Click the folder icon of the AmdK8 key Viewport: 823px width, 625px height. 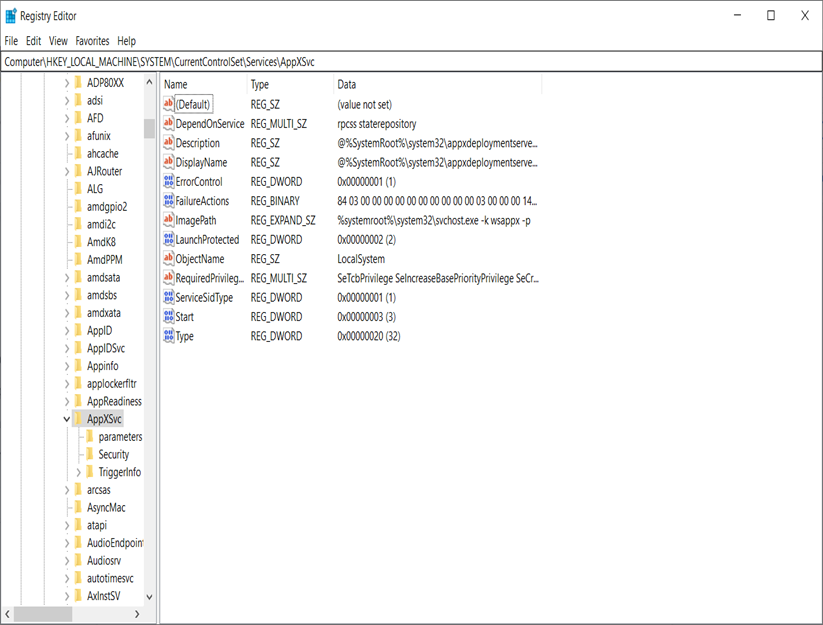point(79,242)
